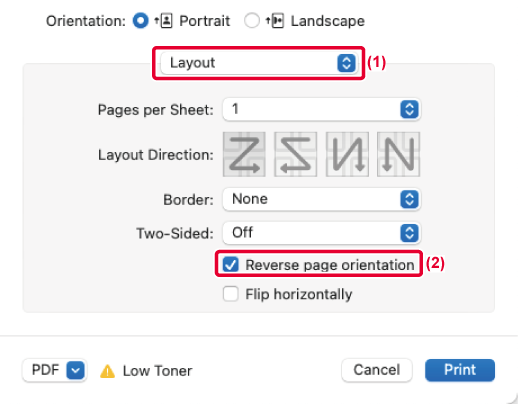Pick the reversed-N layout direction icon
Image resolution: width=518 pixels, height=404 pixels.
click(x=347, y=154)
